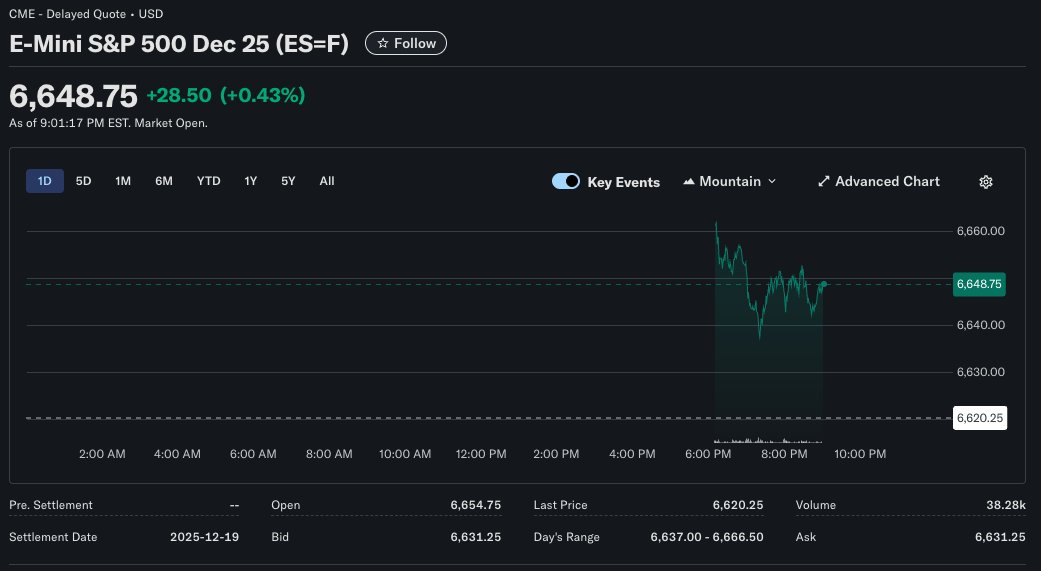Click the expand arrows icon beside Advanced Chart
Viewport: 1041px width, 571px height.
pyautogui.click(x=824, y=181)
